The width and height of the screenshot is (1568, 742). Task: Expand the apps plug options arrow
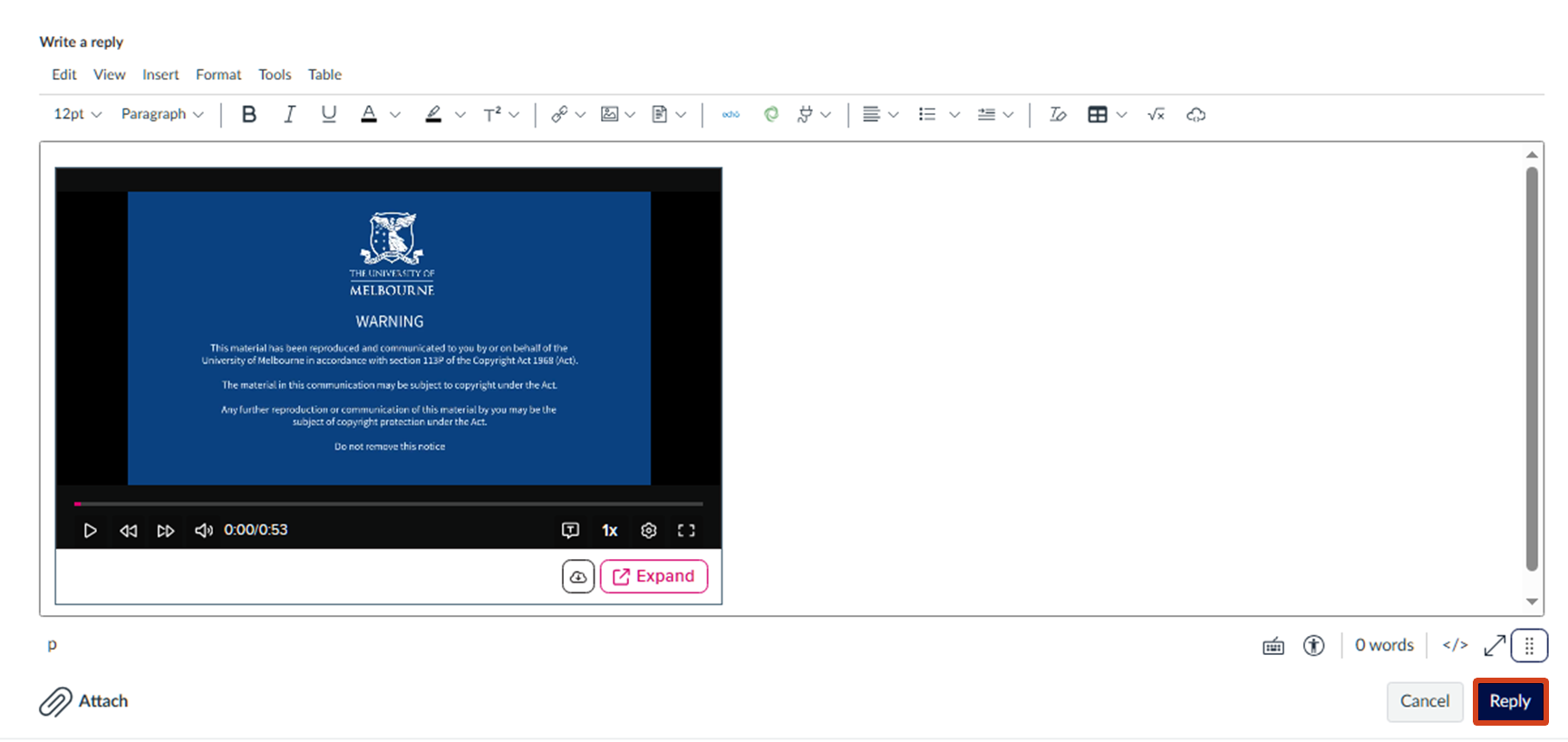(826, 114)
